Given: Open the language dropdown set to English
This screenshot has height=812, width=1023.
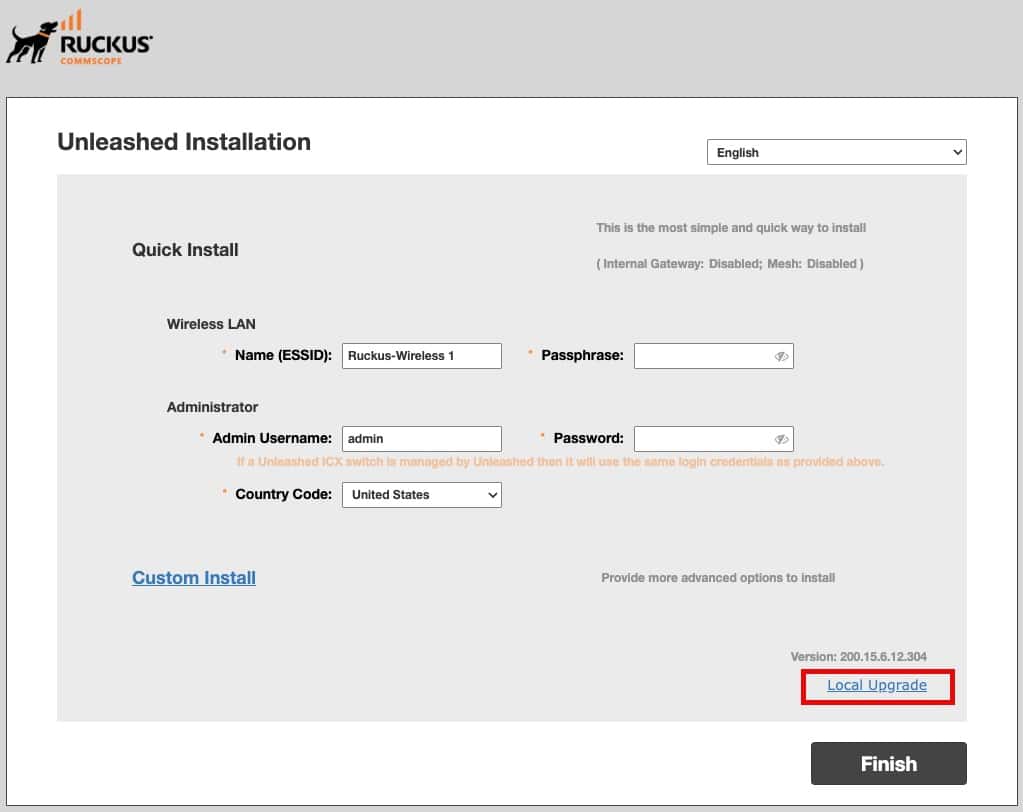Looking at the screenshot, I should point(836,152).
